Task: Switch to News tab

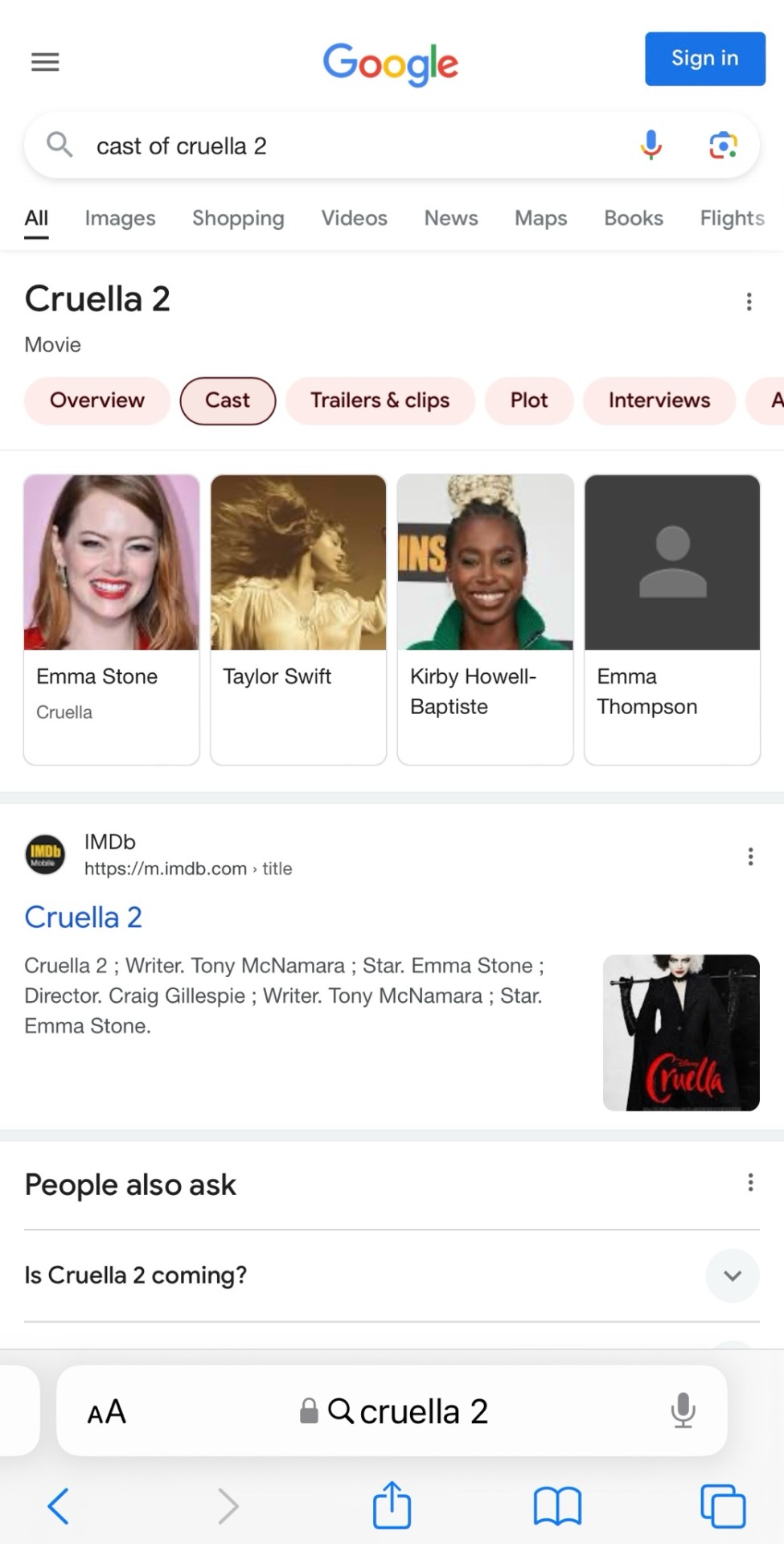Action: pyautogui.click(x=451, y=218)
